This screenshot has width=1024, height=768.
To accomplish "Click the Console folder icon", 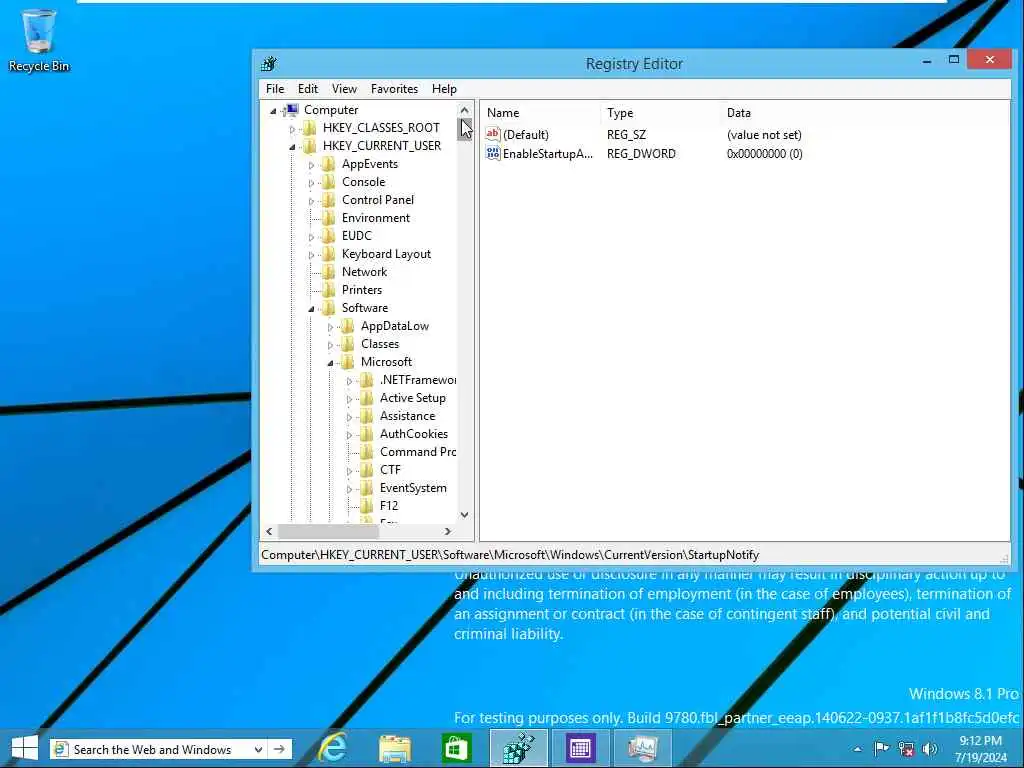I will click(329, 182).
